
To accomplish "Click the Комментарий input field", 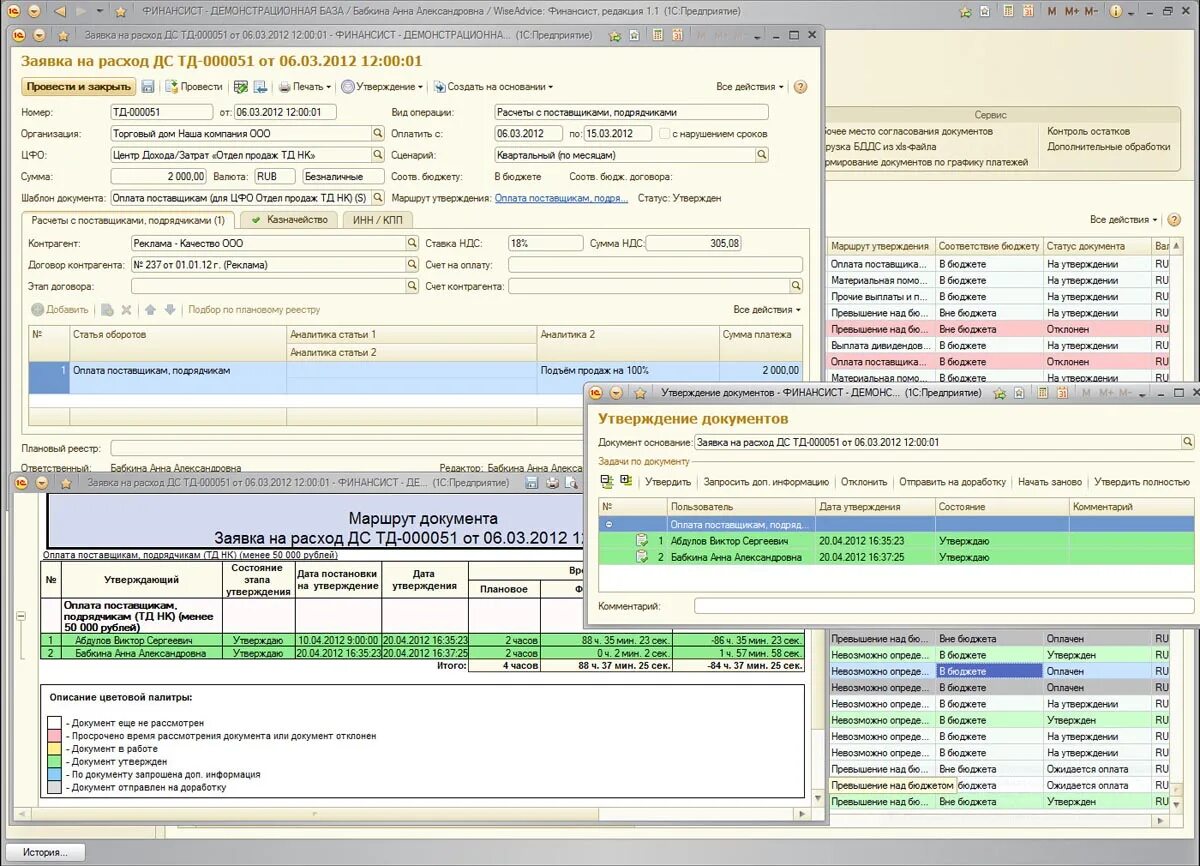I will [x=943, y=606].
